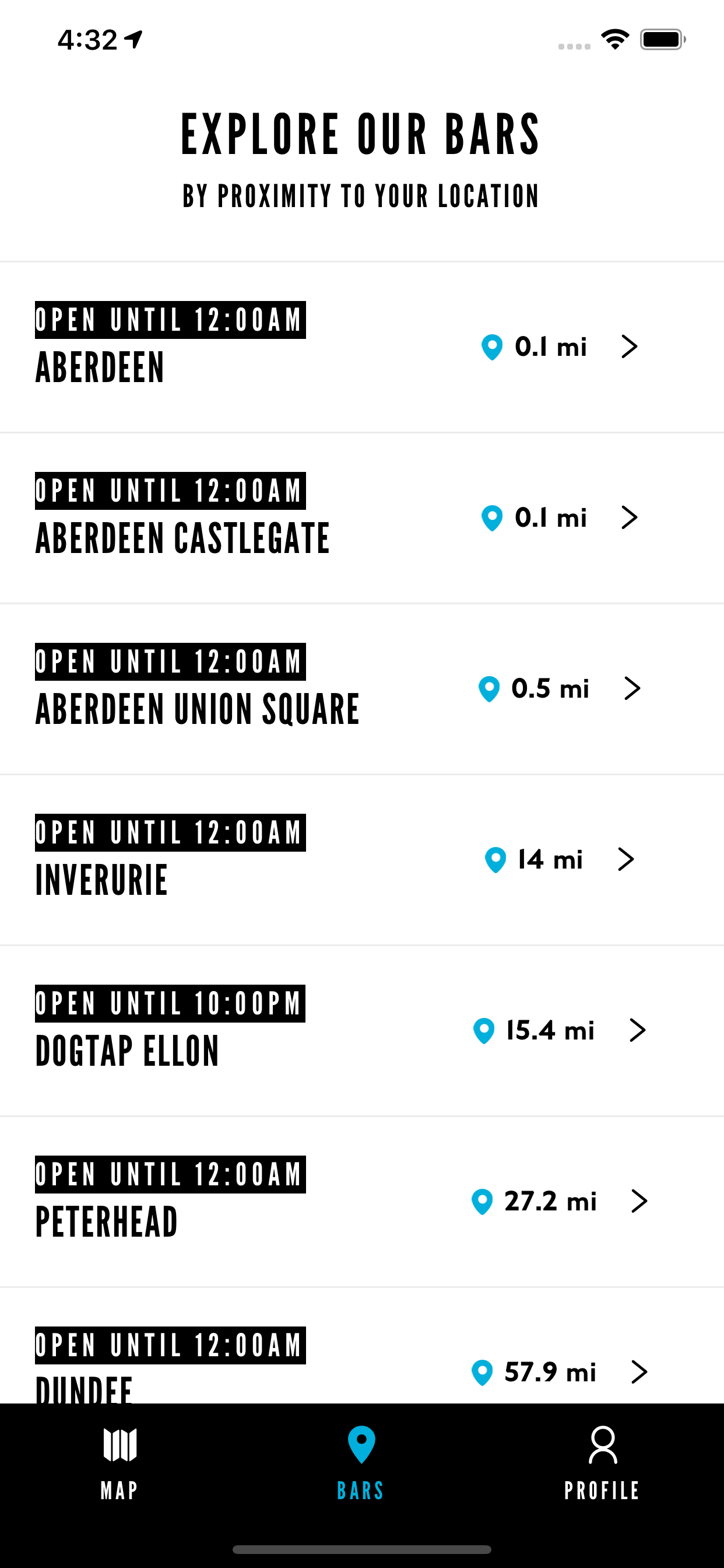This screenshot has height=1568, width=724.
Task: Tap Wi-Fi status icon in status bar
Action: pyautogui.click(x=614, y=40)
